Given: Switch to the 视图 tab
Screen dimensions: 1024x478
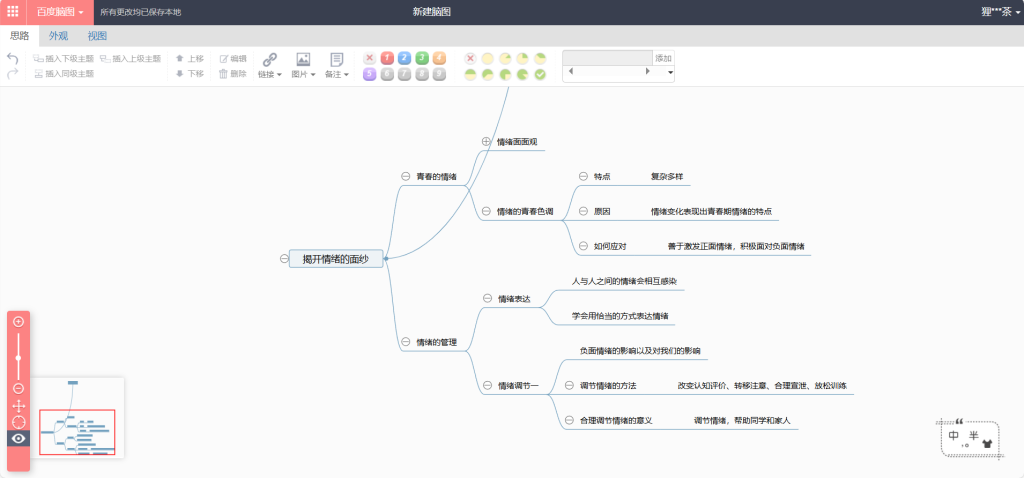Looking at the screenshot, I should coord(97,36).
